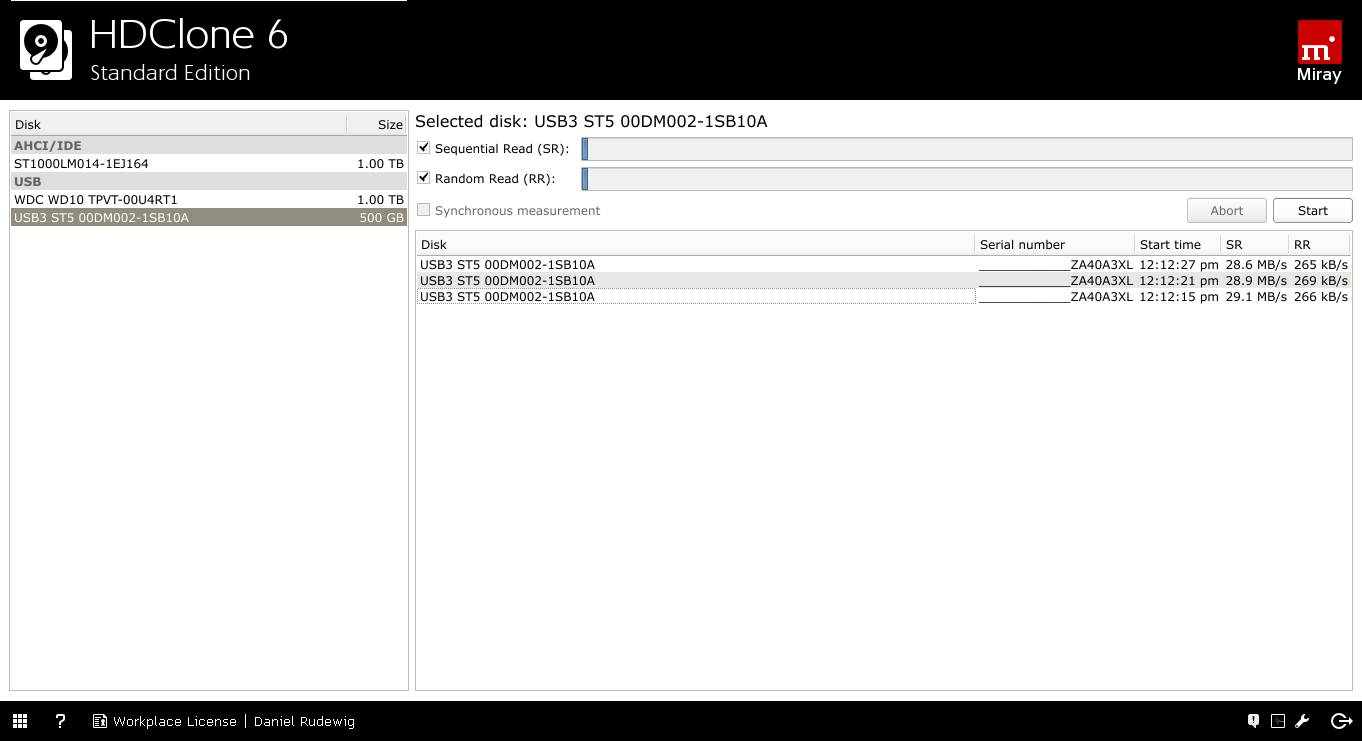Open the apps grid menu icon
Image resolution: width=1362 pixels, height=741 pixels.
20,721
